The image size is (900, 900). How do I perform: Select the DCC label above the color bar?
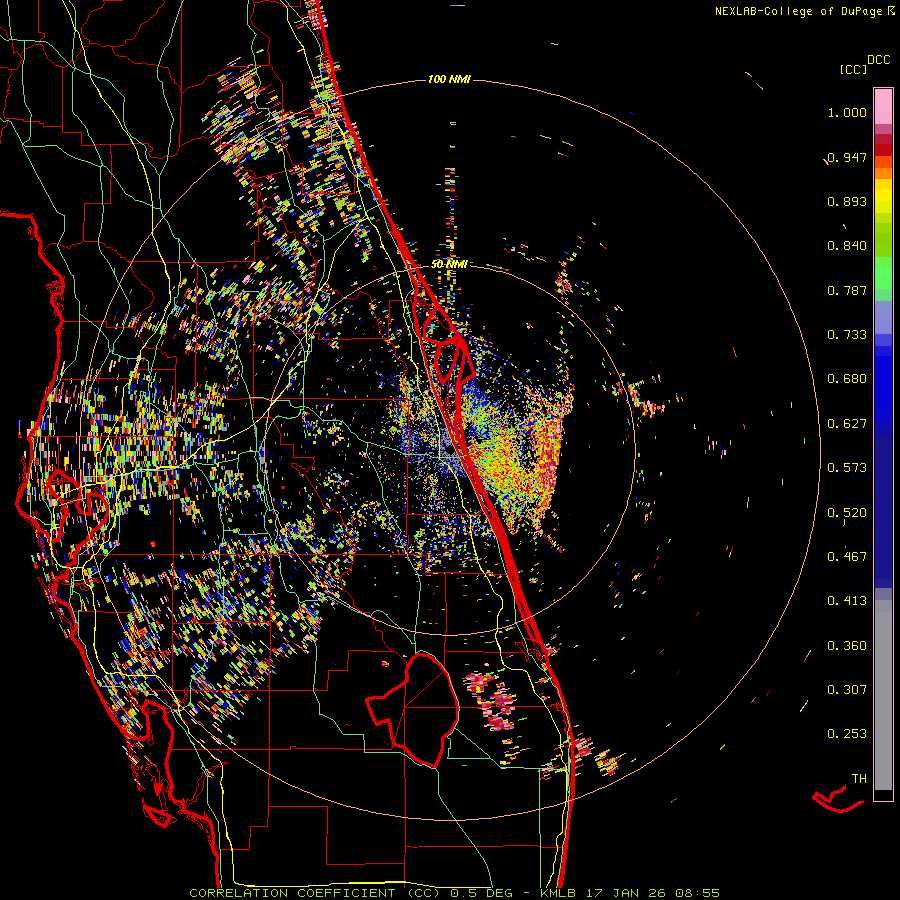[x=878, y=60]
